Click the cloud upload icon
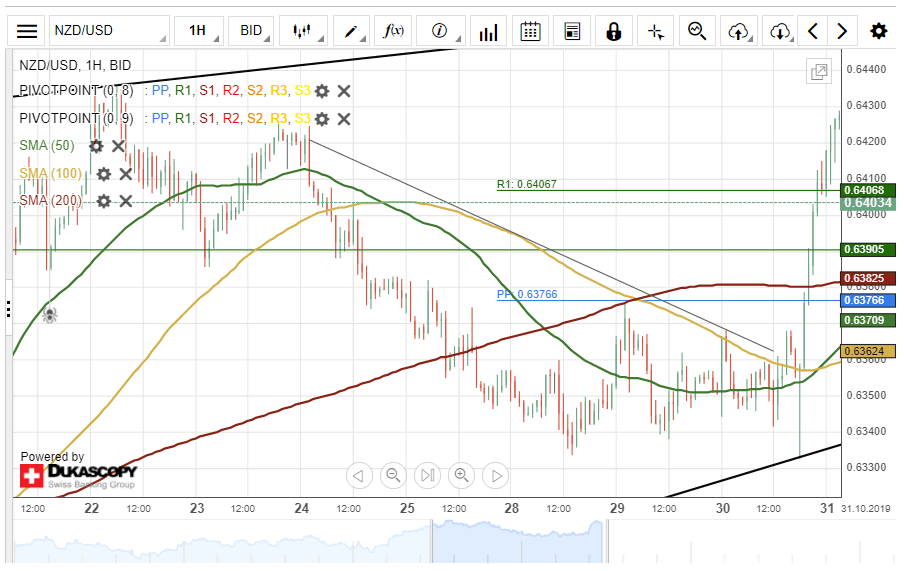This screenshot has width=904, height=571. (x=738, y=31)
